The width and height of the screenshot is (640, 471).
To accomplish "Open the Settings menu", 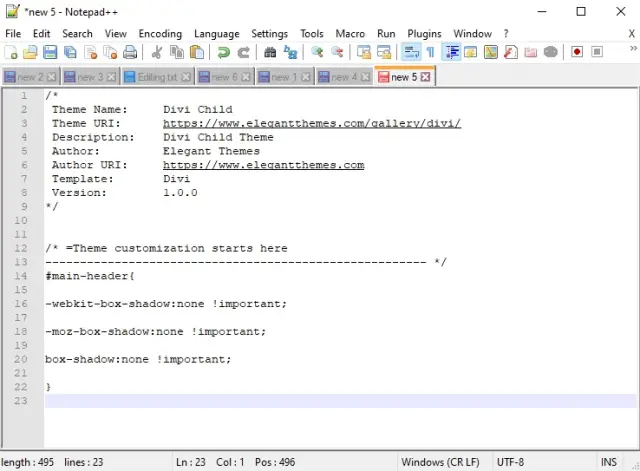I will [269, 33].
